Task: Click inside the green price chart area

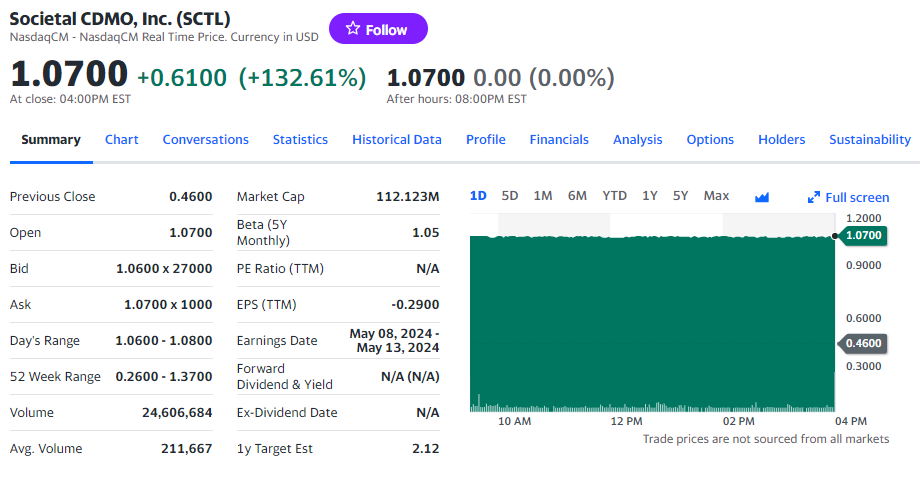Action: tap(650, 320)
